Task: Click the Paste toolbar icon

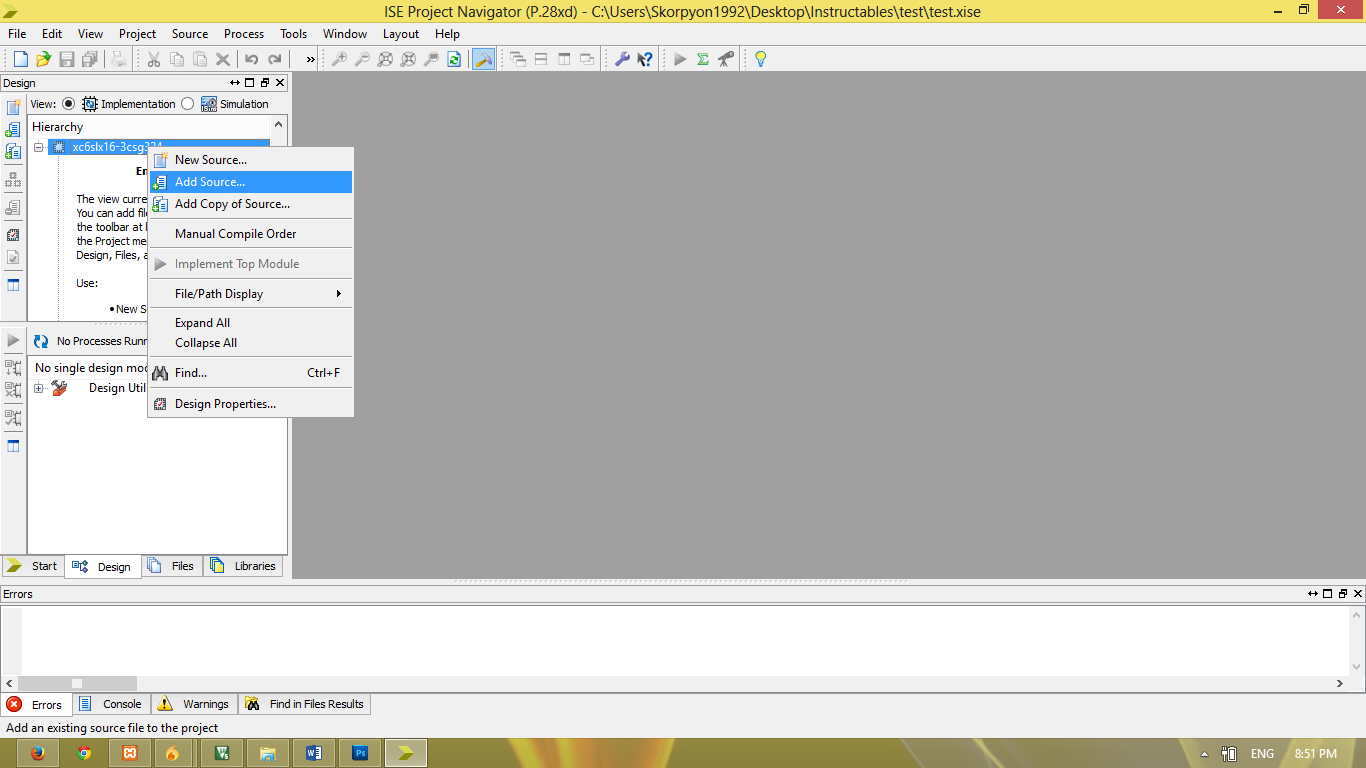Action: 200,59
